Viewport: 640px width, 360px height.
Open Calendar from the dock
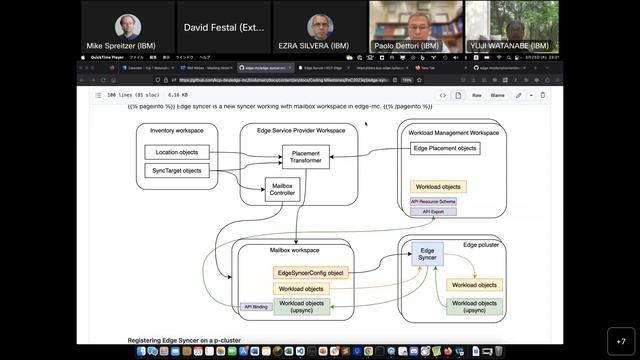pos(198,351)
